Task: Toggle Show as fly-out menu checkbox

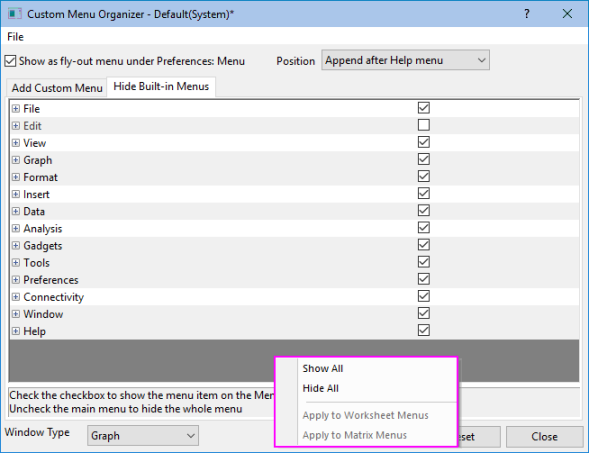Action: (10, 61)
